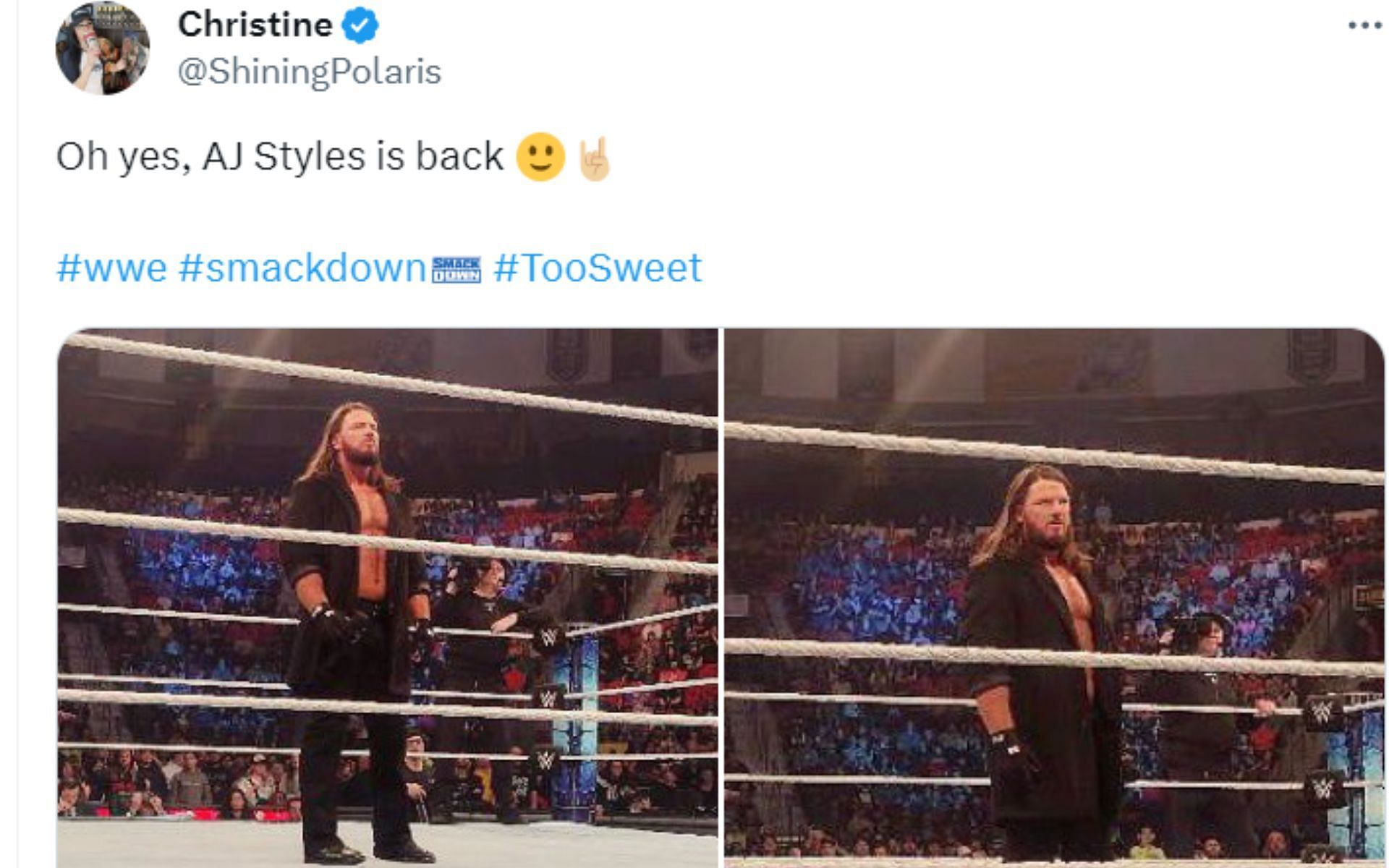1389x868 pixels.
Task: Click the blue verified checkmark badge
Action: (360, 25)
